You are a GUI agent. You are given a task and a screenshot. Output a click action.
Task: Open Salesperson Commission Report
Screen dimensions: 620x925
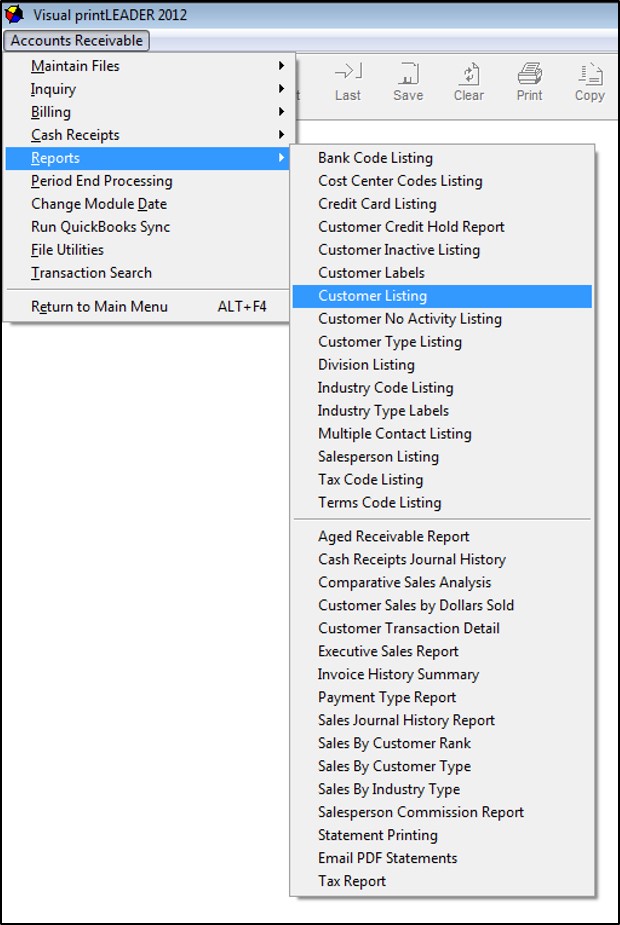(x=442, y=813)
